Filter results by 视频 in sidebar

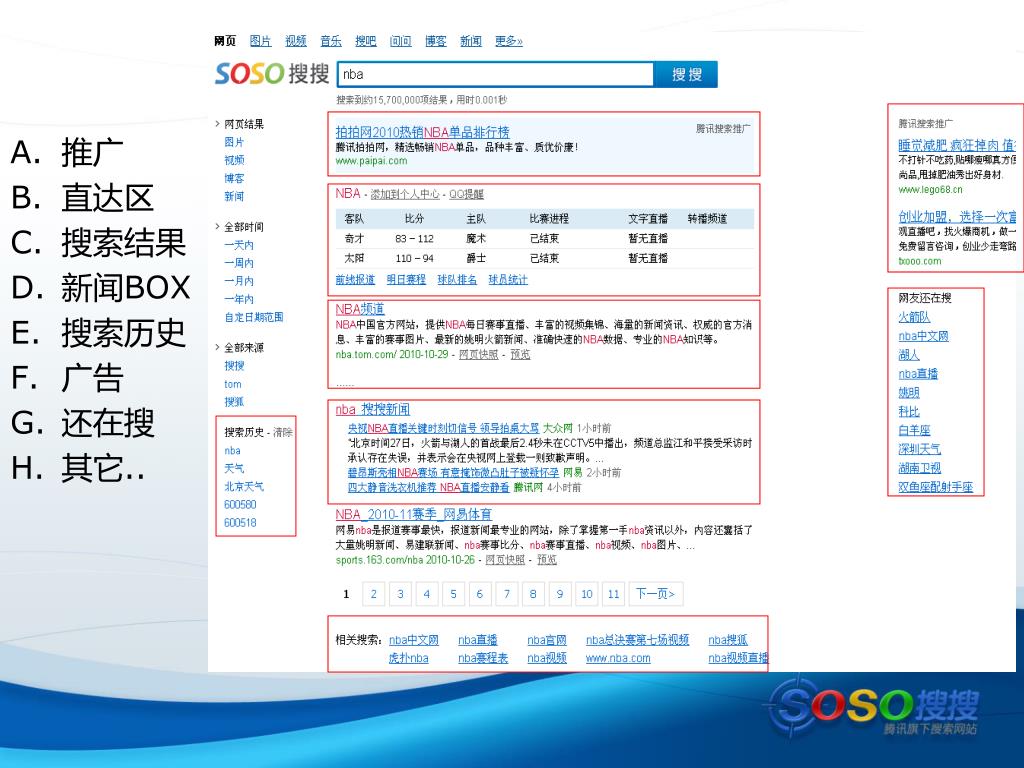point(234,160)
